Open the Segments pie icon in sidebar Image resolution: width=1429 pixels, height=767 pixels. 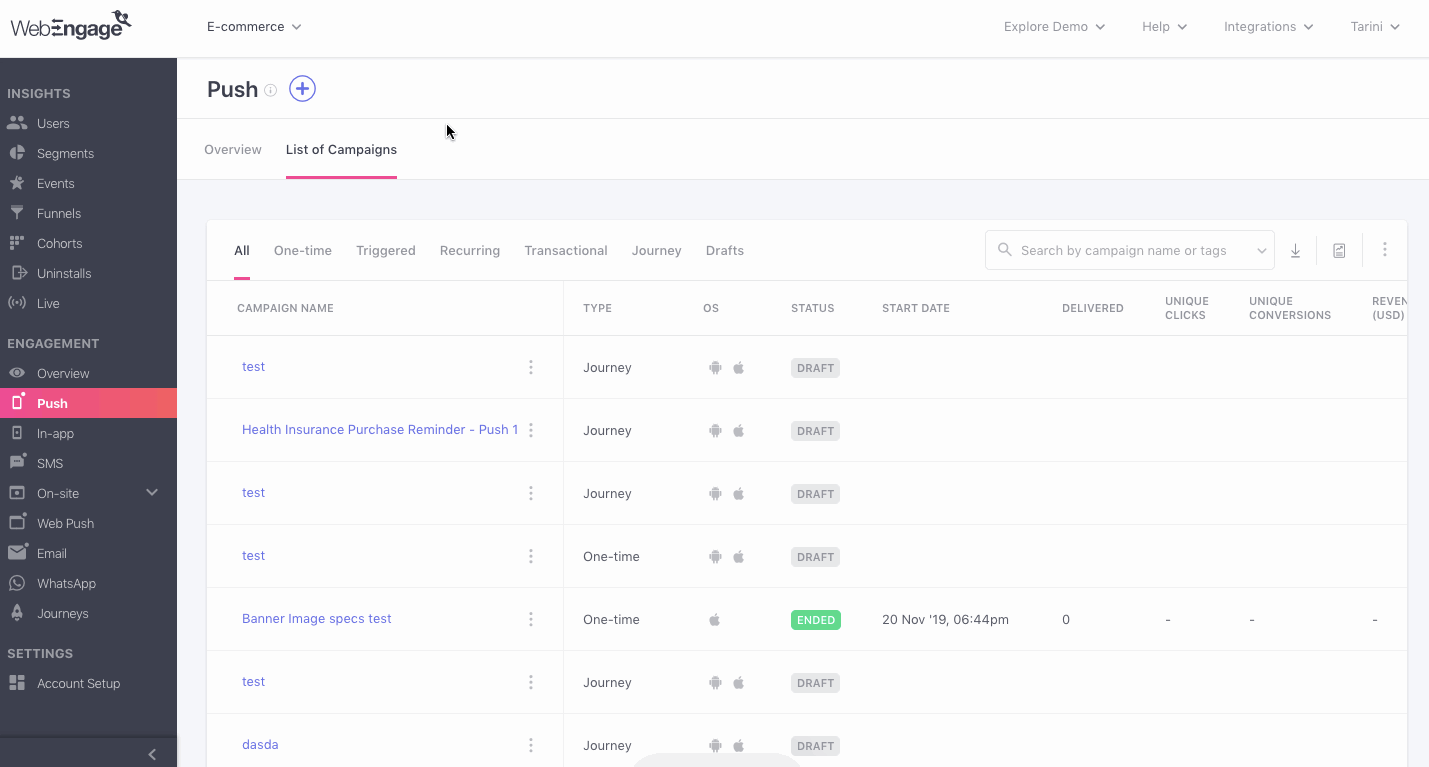pyautogui.click(x=17, y=153)
